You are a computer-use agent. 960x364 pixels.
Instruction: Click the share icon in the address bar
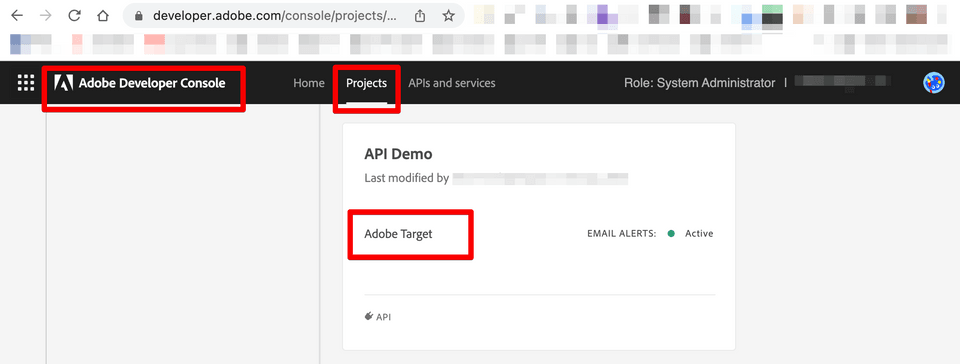(420, 16)
